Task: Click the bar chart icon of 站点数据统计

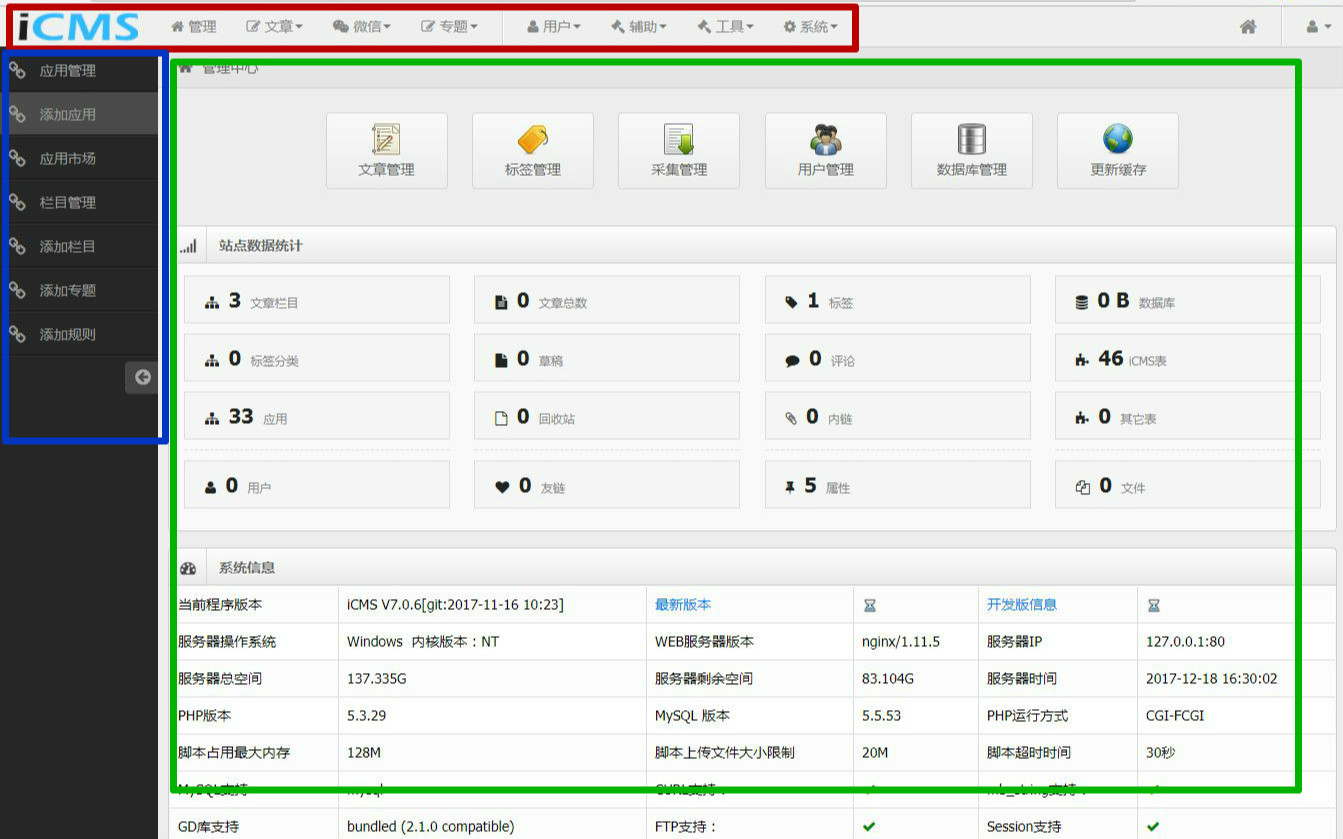Action: (x=188, y=246)
